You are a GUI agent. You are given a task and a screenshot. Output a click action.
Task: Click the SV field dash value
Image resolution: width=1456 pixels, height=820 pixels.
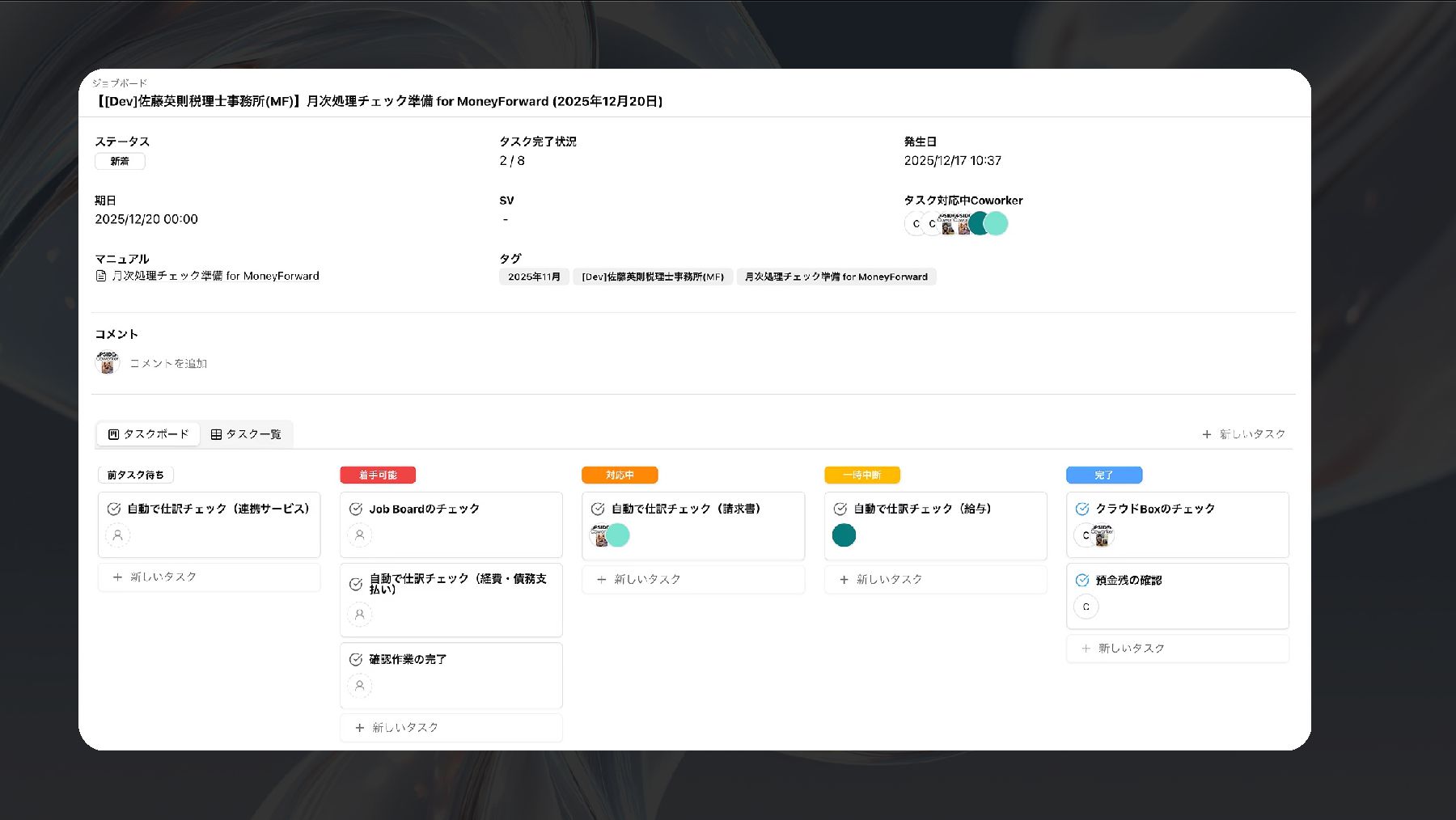coord(506,219)
